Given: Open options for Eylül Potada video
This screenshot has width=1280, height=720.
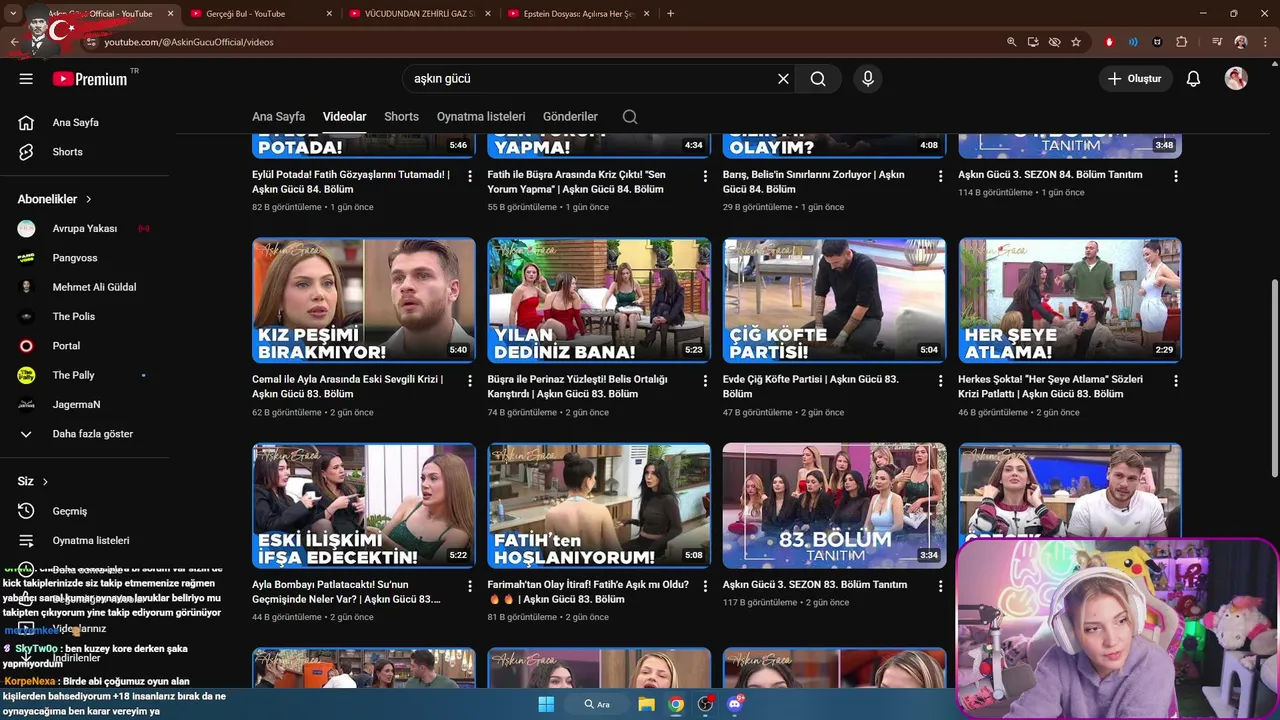Looking at the screenshot, I should (470, 176).
